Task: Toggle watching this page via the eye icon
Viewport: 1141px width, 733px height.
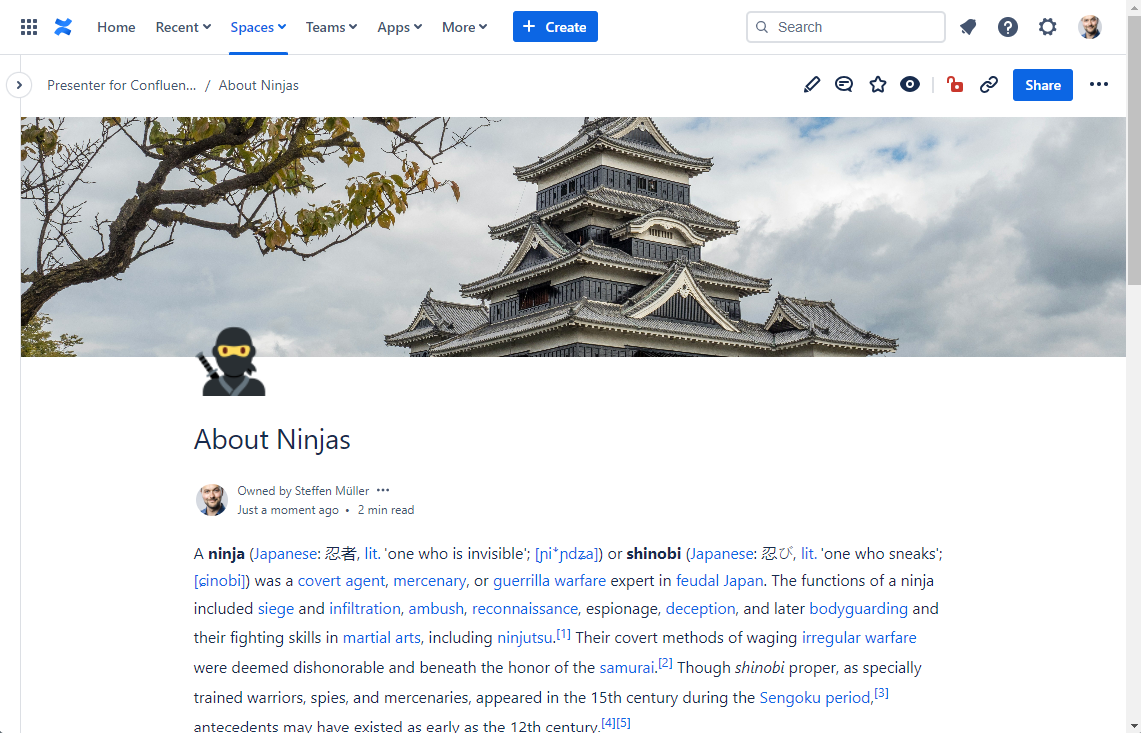Action: tap(910, 85)
